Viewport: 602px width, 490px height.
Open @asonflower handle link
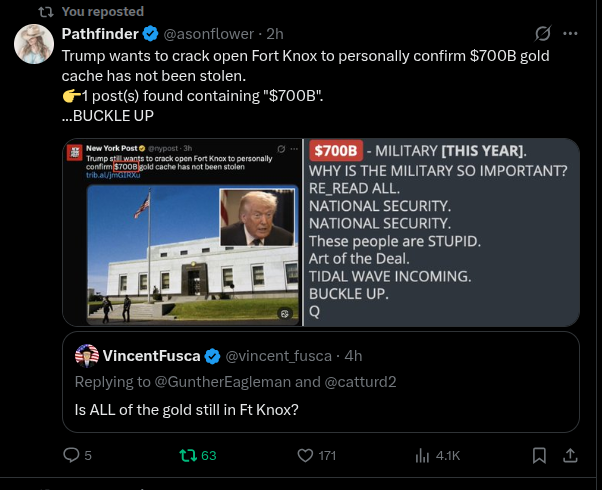coord(208,34)
